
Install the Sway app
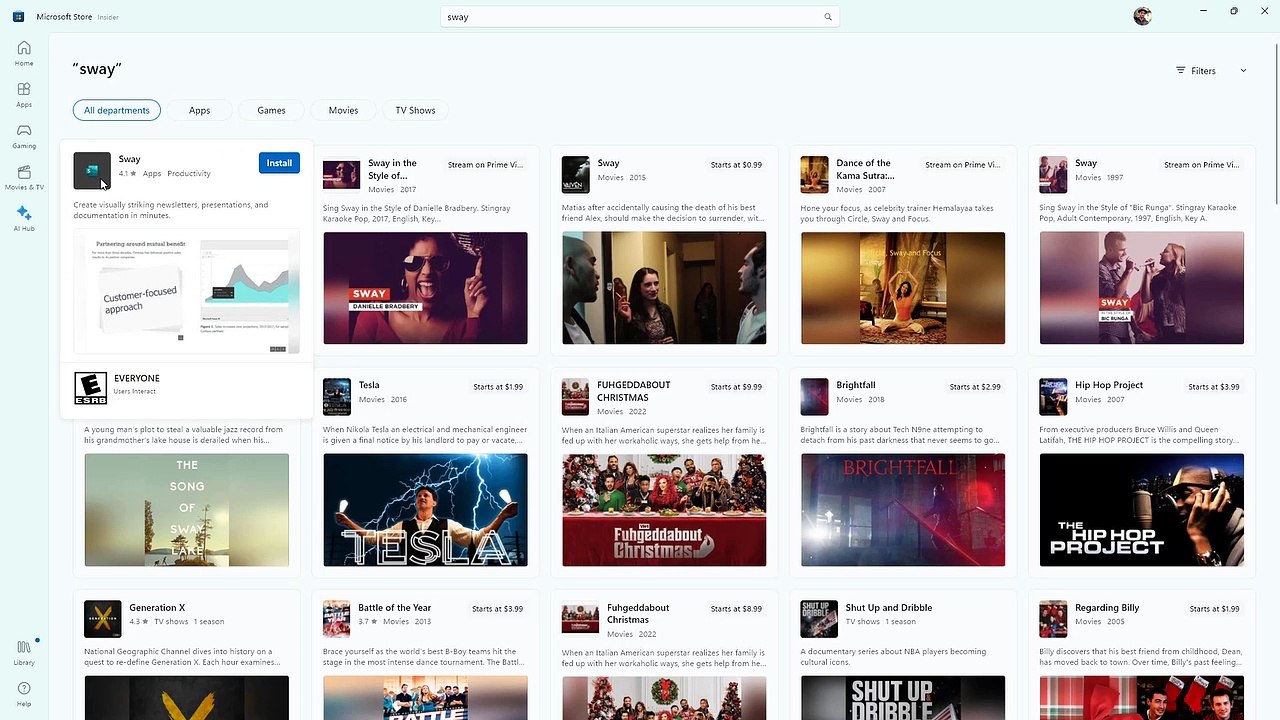click(279, 163)
